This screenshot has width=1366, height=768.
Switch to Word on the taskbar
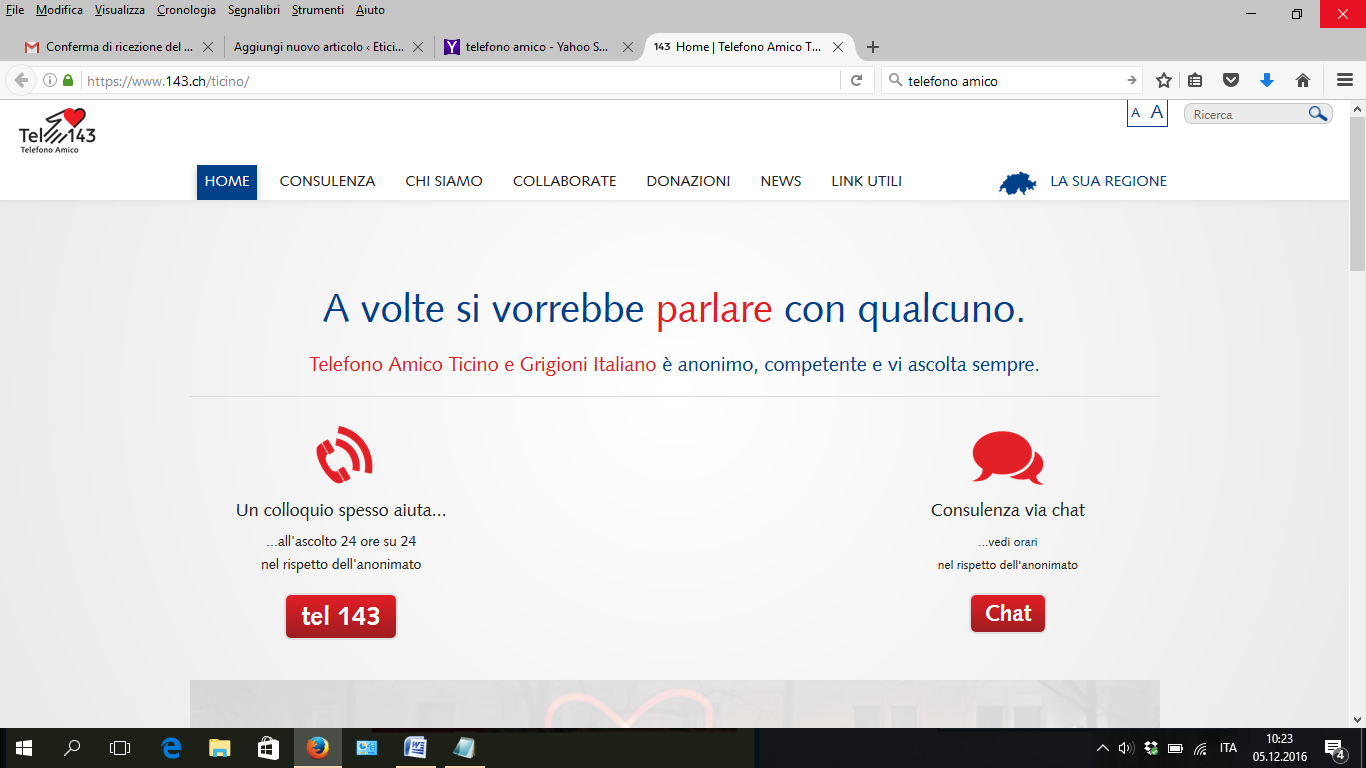click(415, 747)
